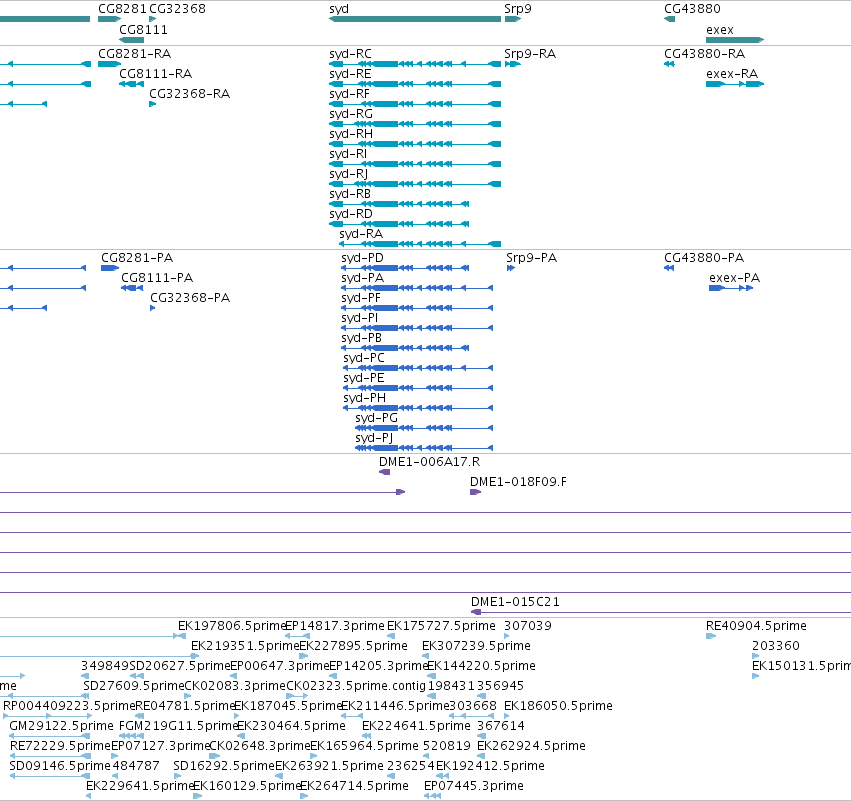851x801 pixels.
Task: Select the syd-RH transcript label
Action: click(x=351, y=134)
